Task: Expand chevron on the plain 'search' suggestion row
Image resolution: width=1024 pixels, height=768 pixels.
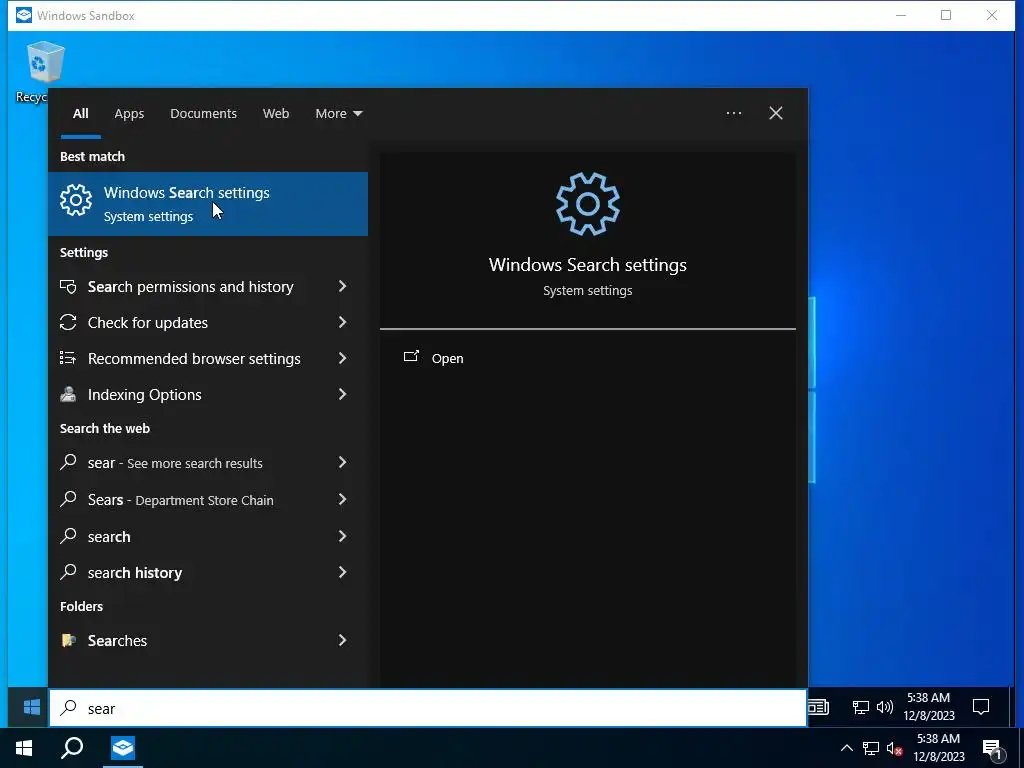Action: [342, 536]
